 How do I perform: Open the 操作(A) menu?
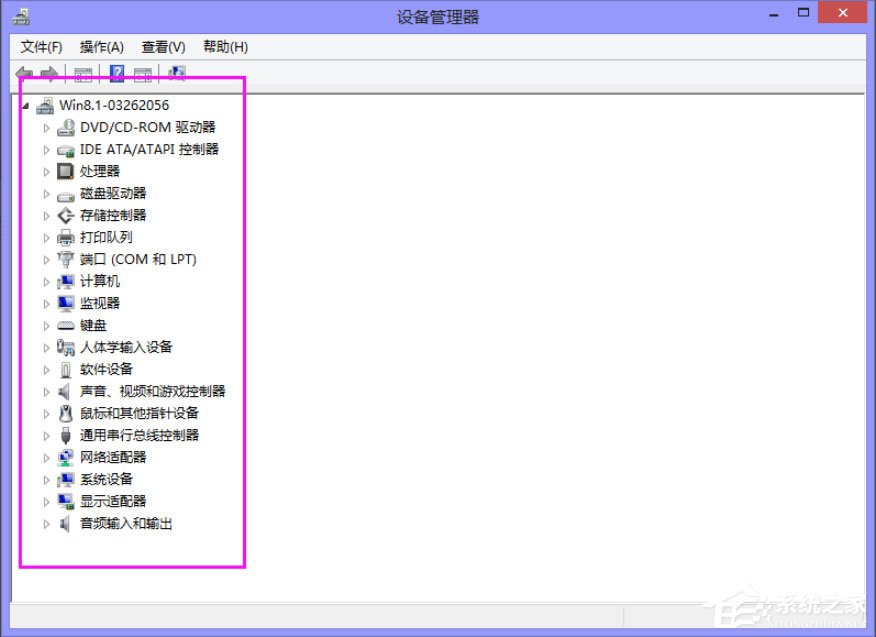[x=102, y=46]
